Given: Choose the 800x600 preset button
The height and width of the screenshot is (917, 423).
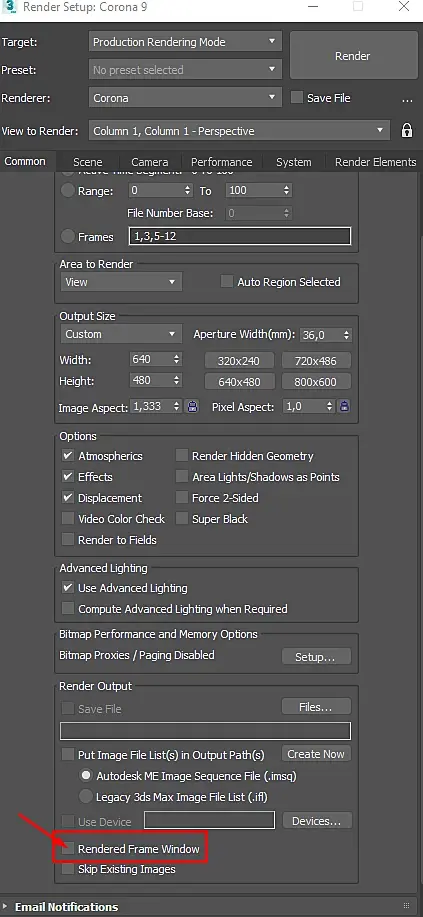Looking at the screenshot, I should [x=316, y=382].
